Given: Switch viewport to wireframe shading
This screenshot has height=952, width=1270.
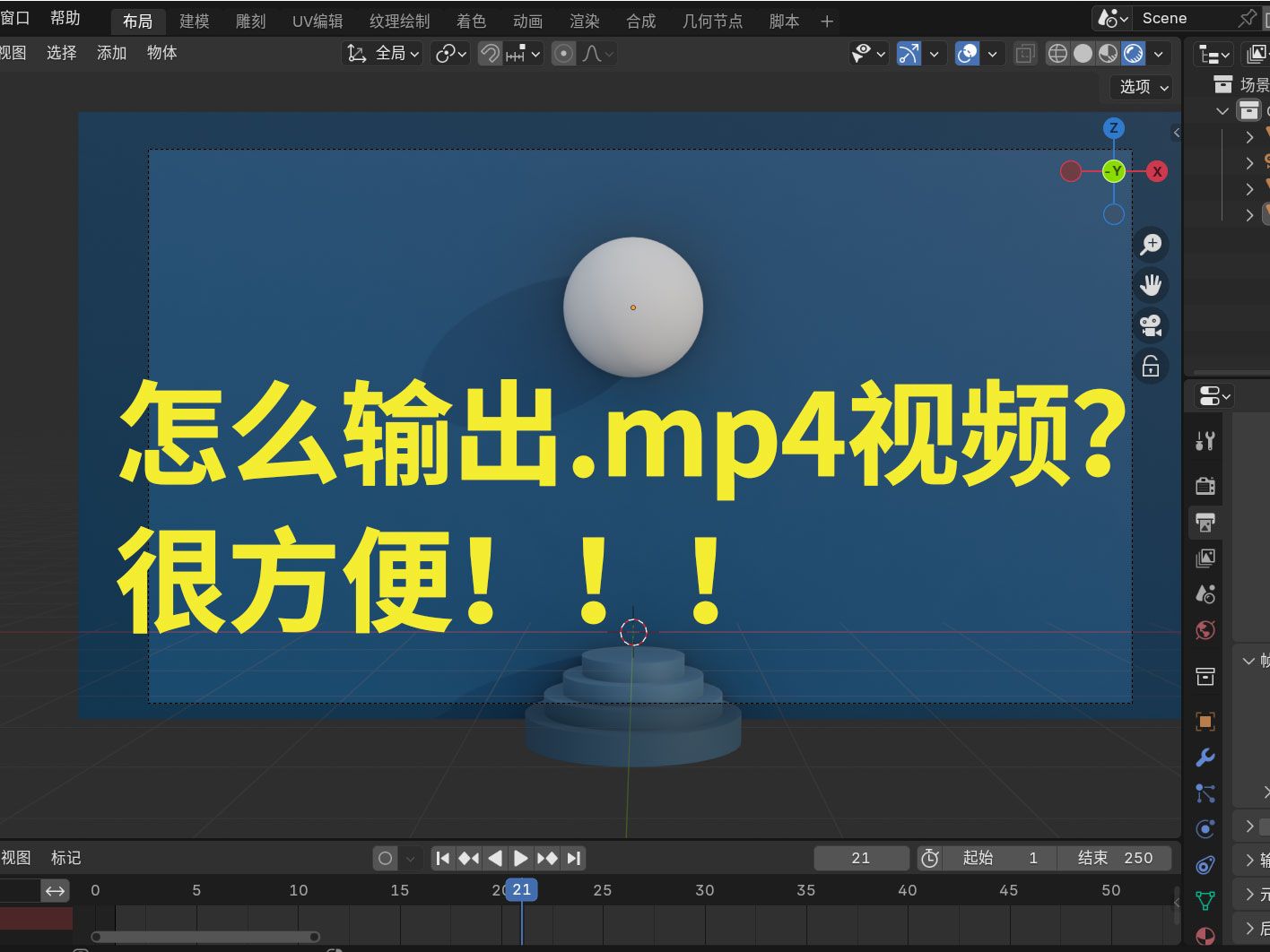Looking at the screenshot, I should [x=1057, y=54].
